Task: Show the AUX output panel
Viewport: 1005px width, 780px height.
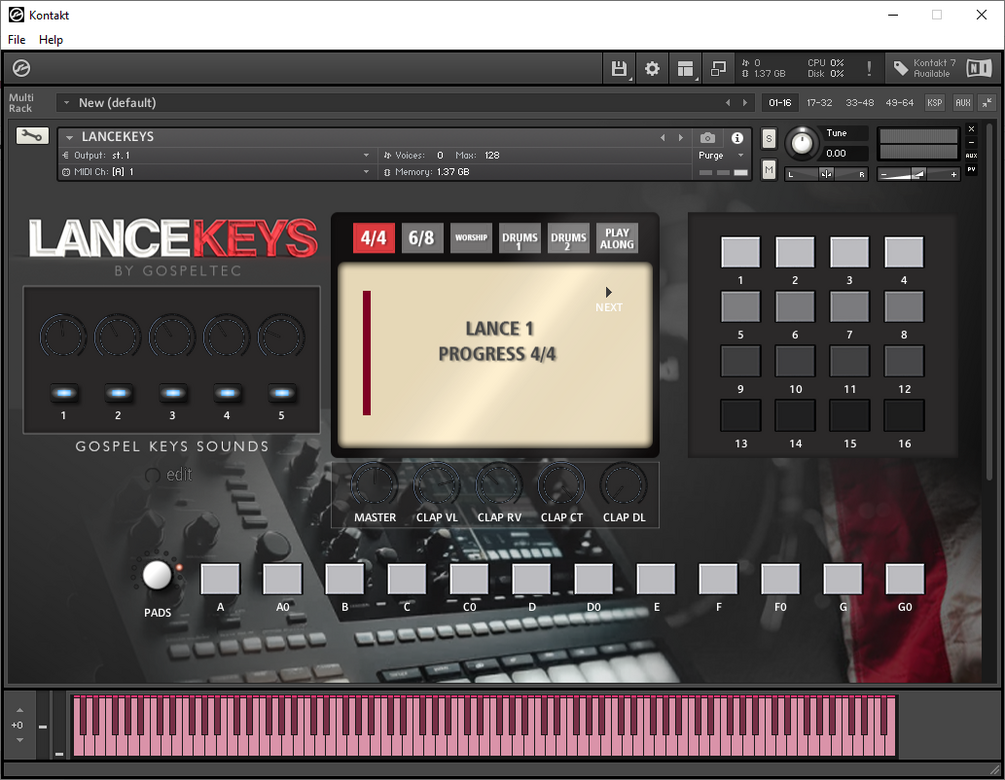Action: pos(963,103)
